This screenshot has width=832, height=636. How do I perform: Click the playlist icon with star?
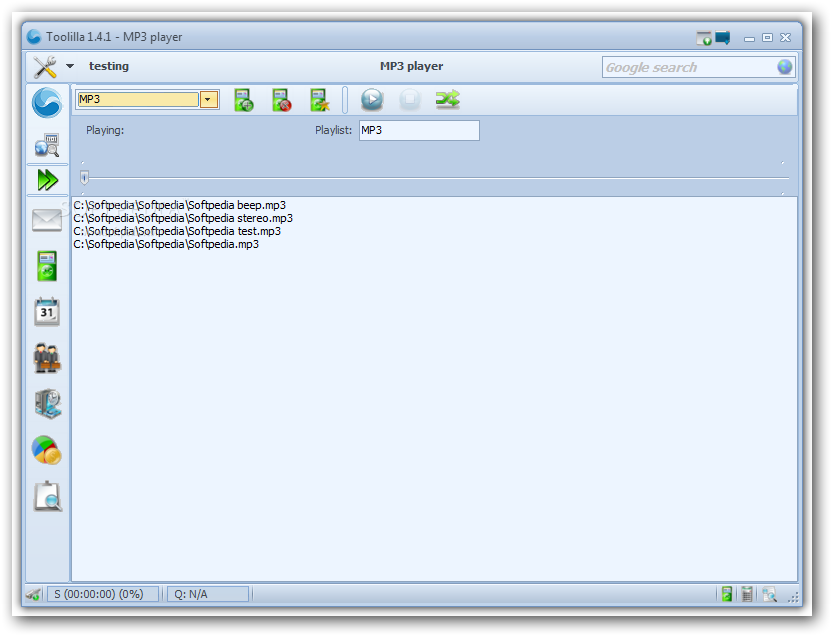coord(320,100)
